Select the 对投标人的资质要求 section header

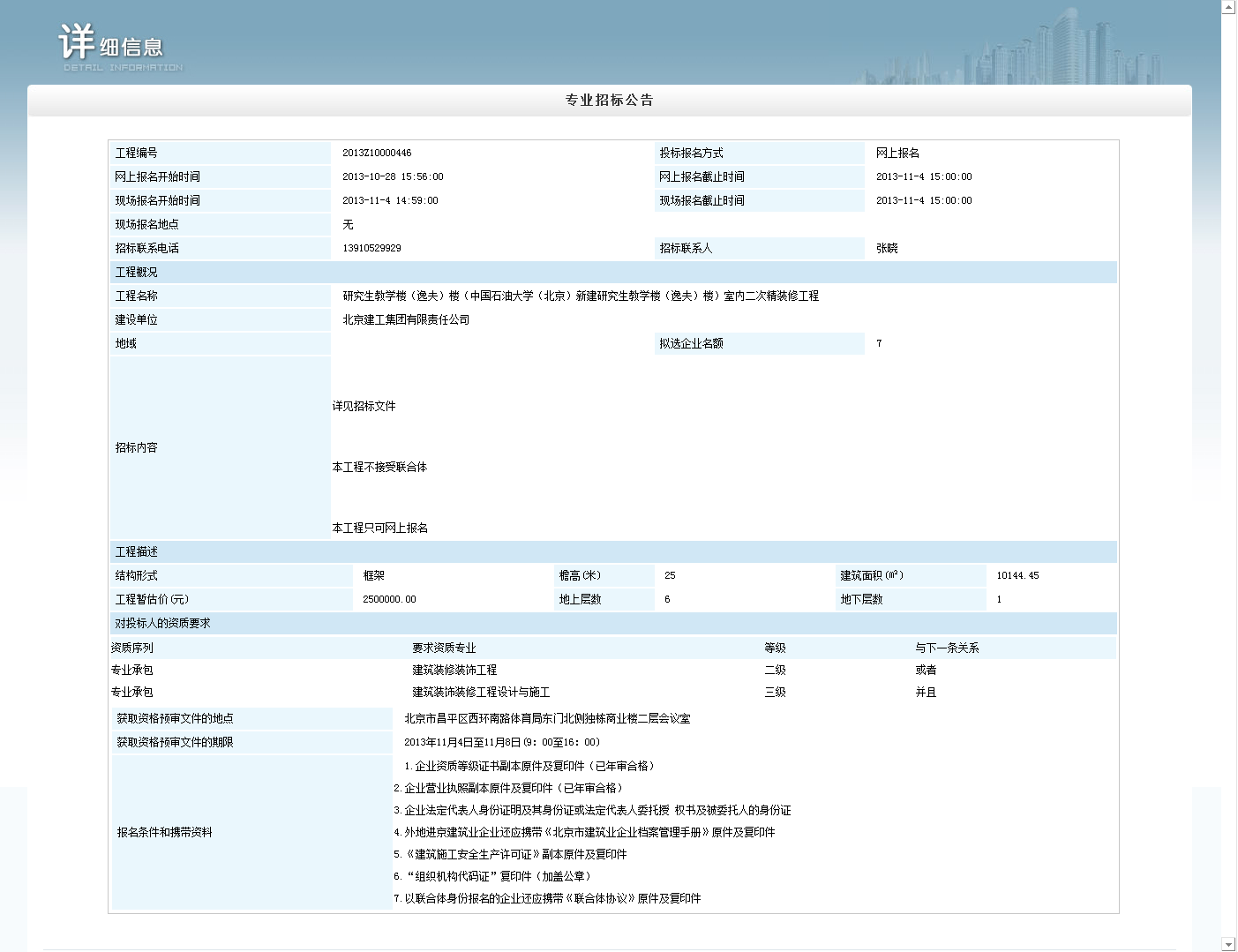point(162,624)
